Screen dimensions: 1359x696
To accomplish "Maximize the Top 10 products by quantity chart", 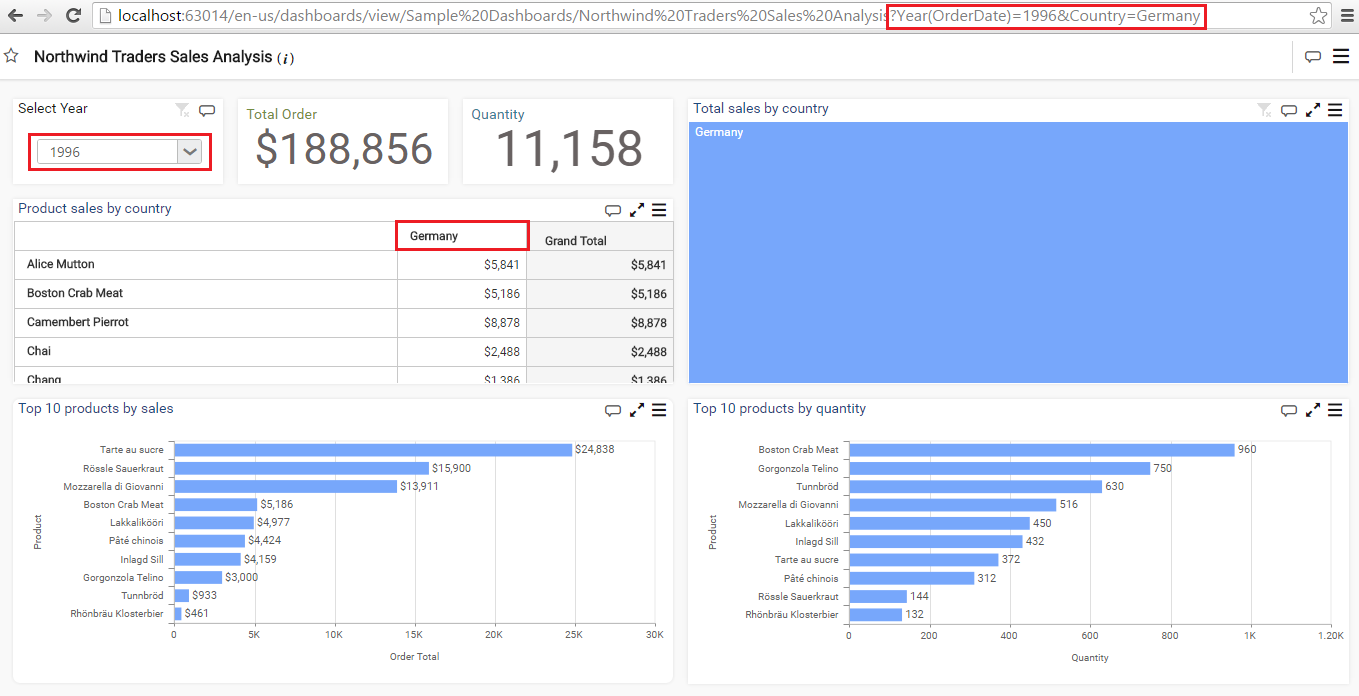I will [x=1313, y=410].
